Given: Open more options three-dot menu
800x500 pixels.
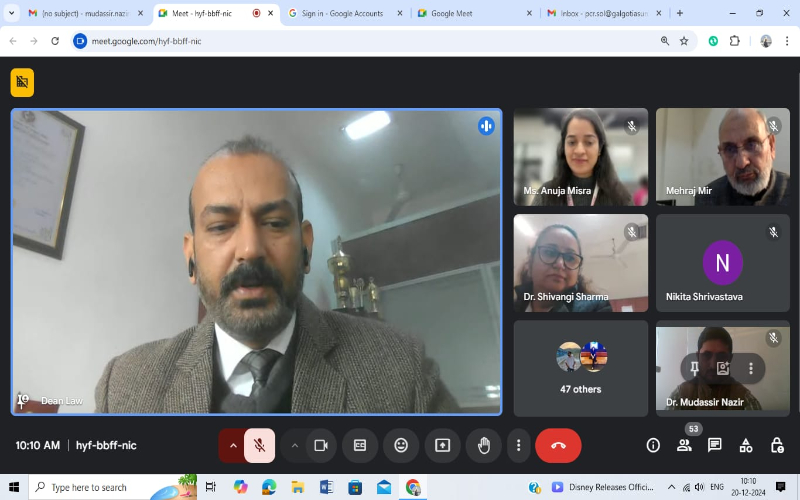Looking at the screenshot, I should tap(518, 445).
